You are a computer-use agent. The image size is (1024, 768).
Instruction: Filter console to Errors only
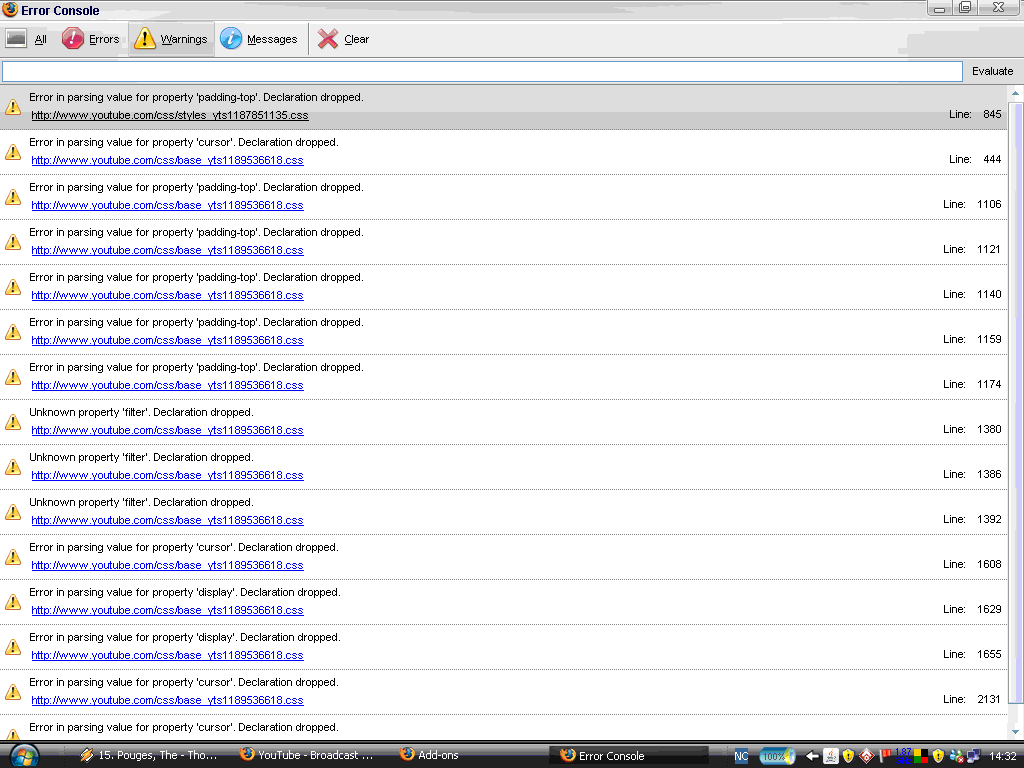click(x=91, y=39)
